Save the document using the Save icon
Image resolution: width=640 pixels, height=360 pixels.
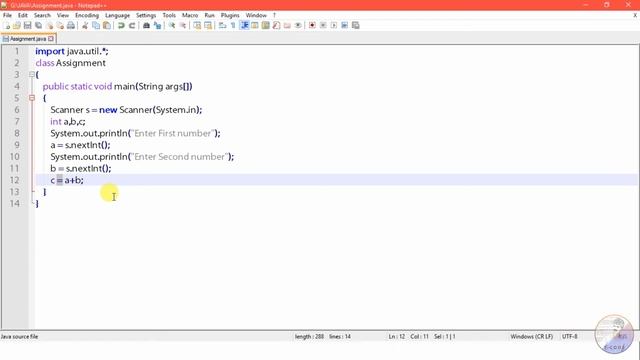click(27, 25)
